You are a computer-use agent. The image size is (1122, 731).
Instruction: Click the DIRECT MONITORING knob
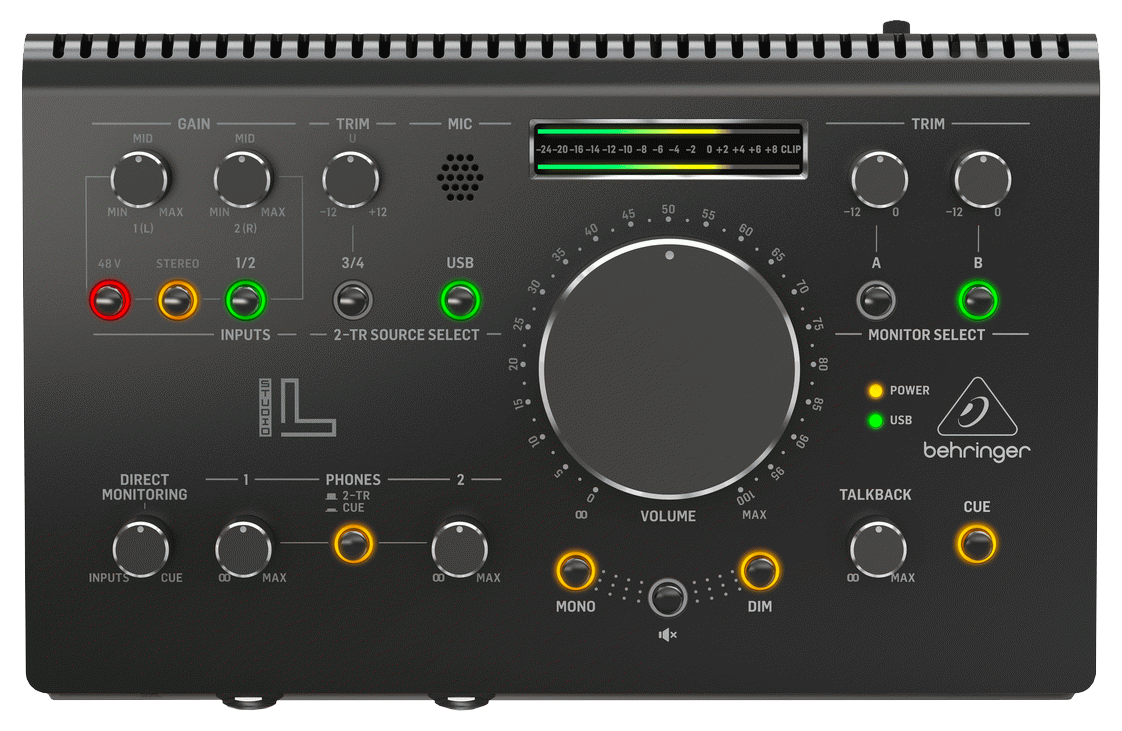coord(141,547)
